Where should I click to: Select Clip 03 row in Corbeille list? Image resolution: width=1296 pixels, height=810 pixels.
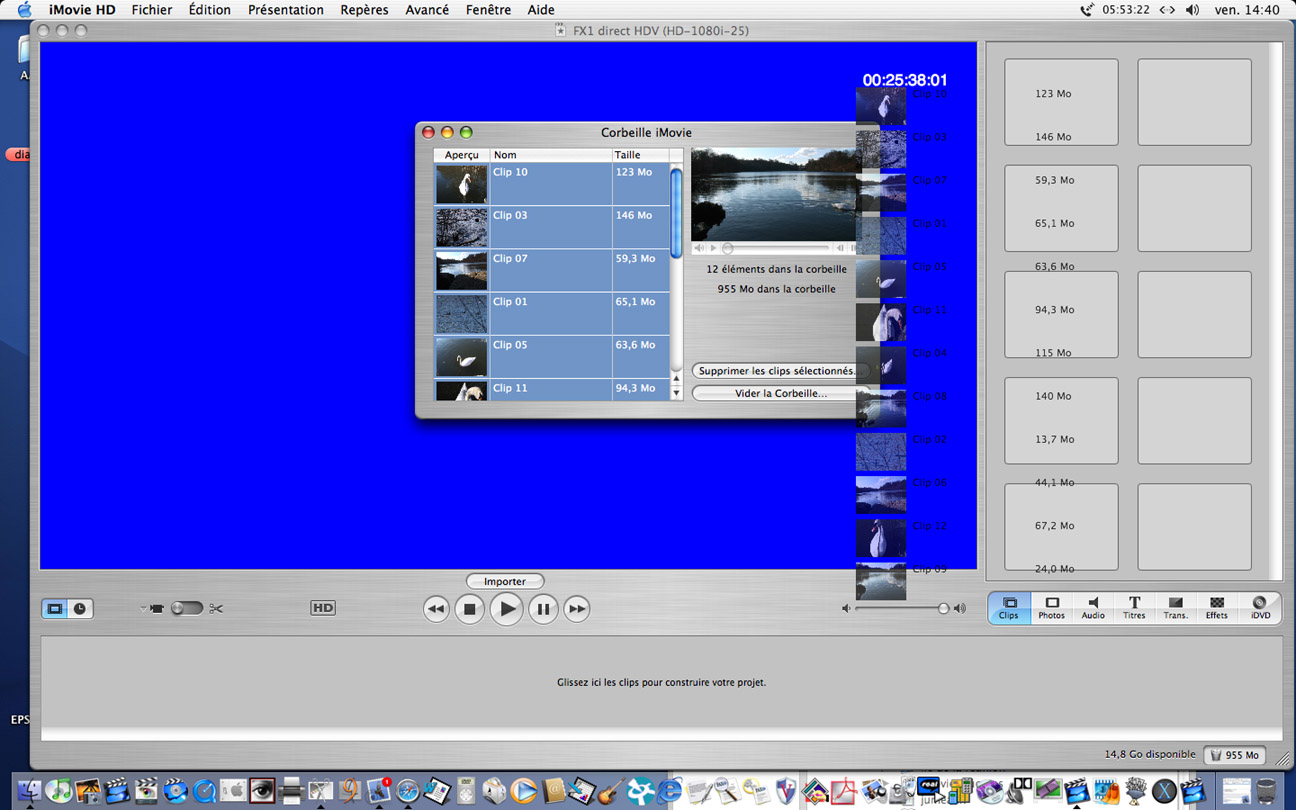552,227
